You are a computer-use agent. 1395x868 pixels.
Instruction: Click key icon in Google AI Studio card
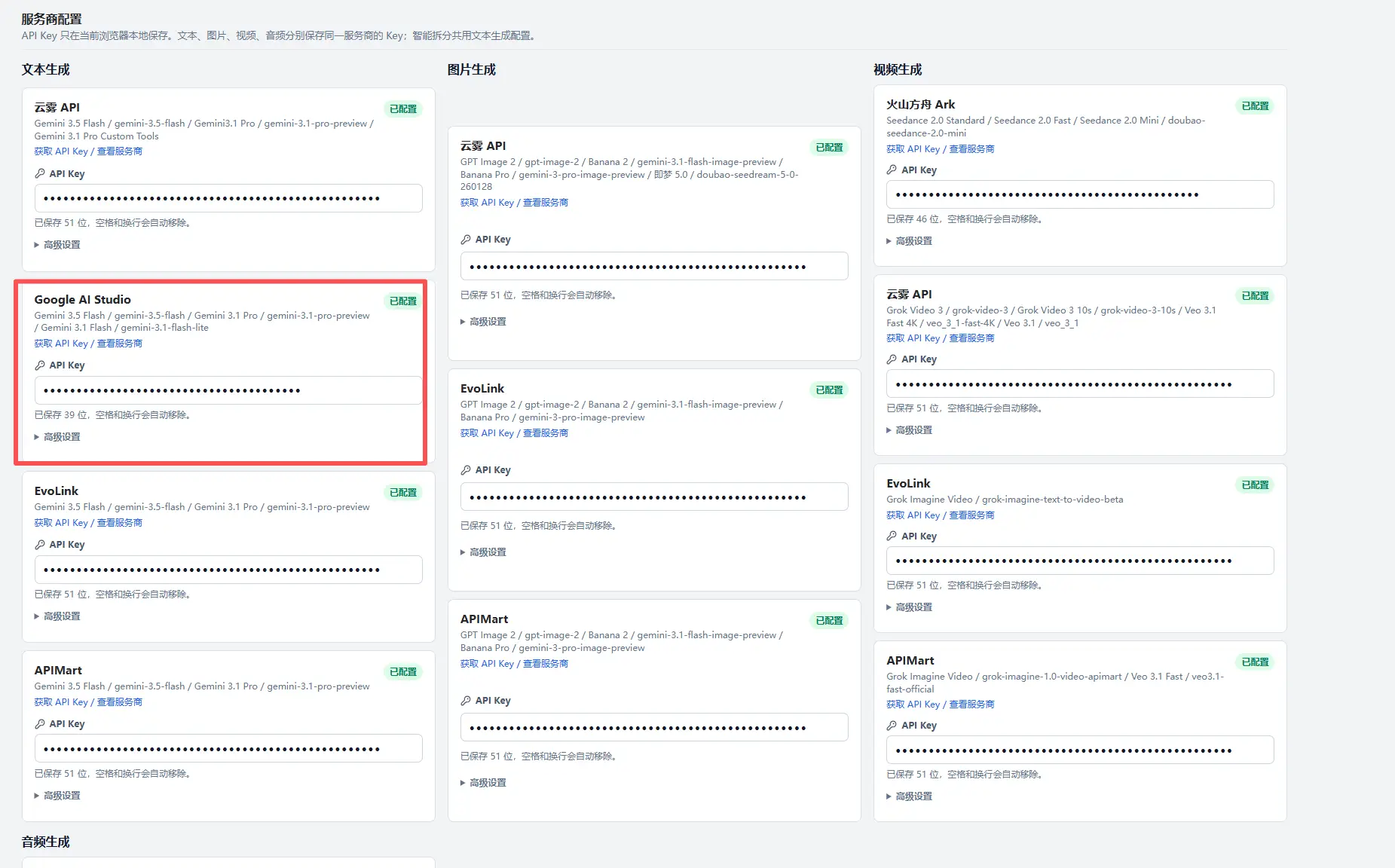click(x=40, y=365)
